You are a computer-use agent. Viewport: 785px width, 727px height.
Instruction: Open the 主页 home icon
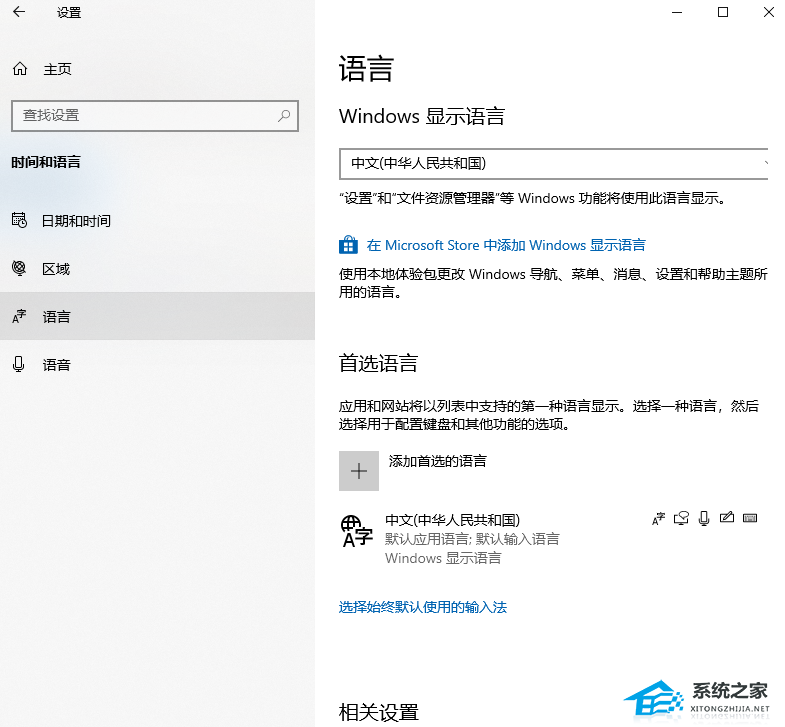[x=20, y=69]
